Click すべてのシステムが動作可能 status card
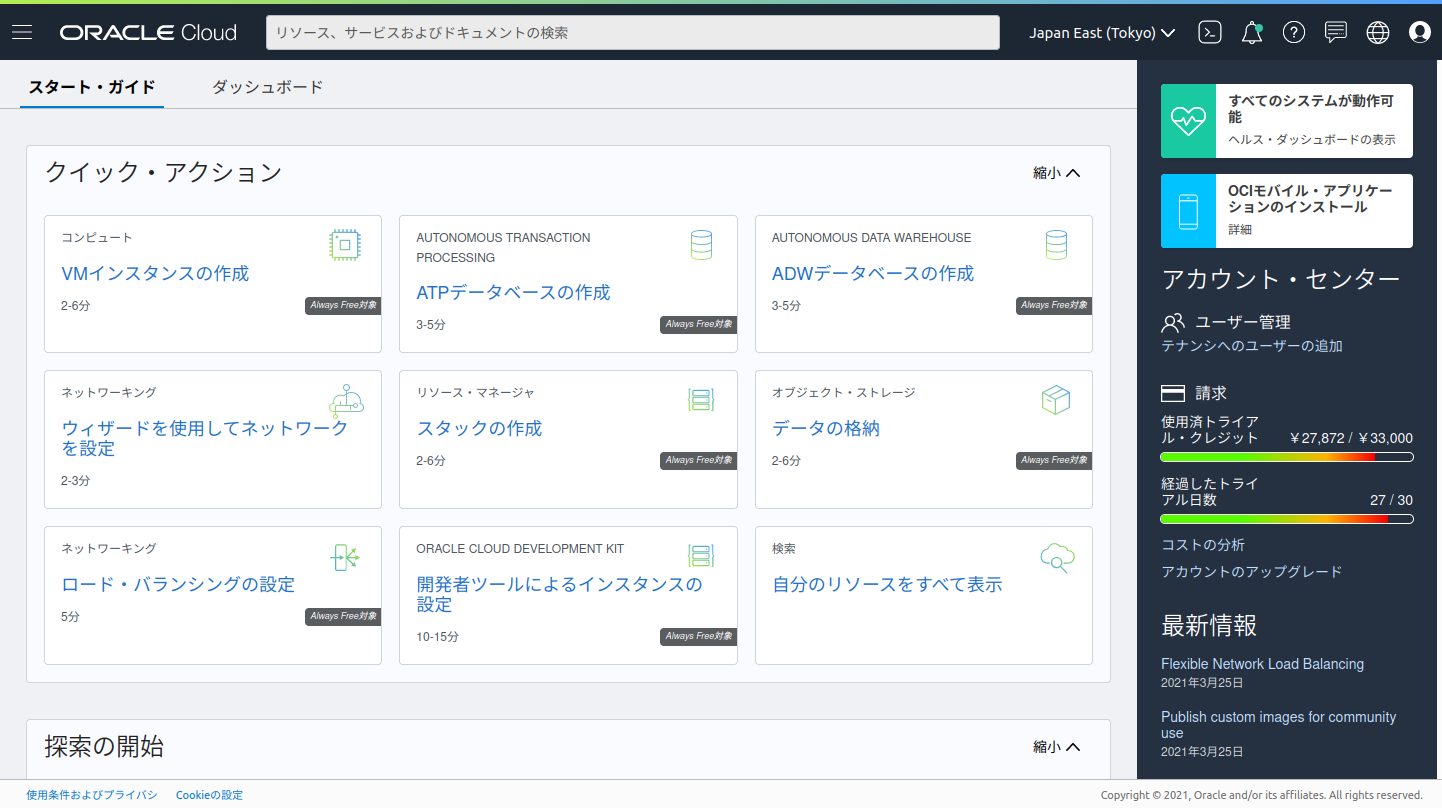This screenshot has width=1442, height=808. (1287, 121)
